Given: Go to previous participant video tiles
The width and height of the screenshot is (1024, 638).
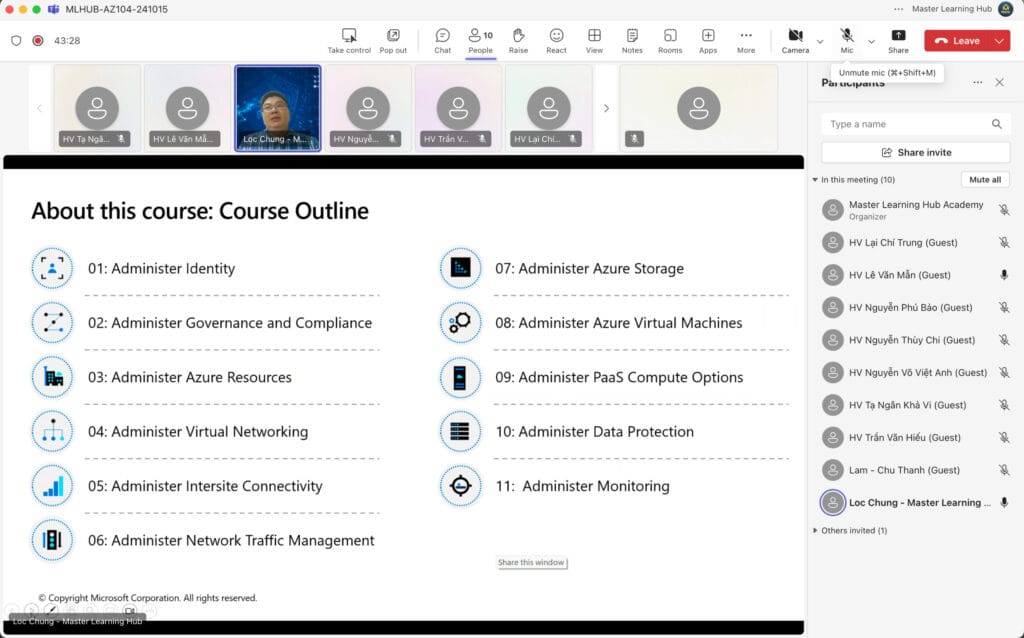Looking at the screenshot, I should pyautogui.click(x=39, y=108).
